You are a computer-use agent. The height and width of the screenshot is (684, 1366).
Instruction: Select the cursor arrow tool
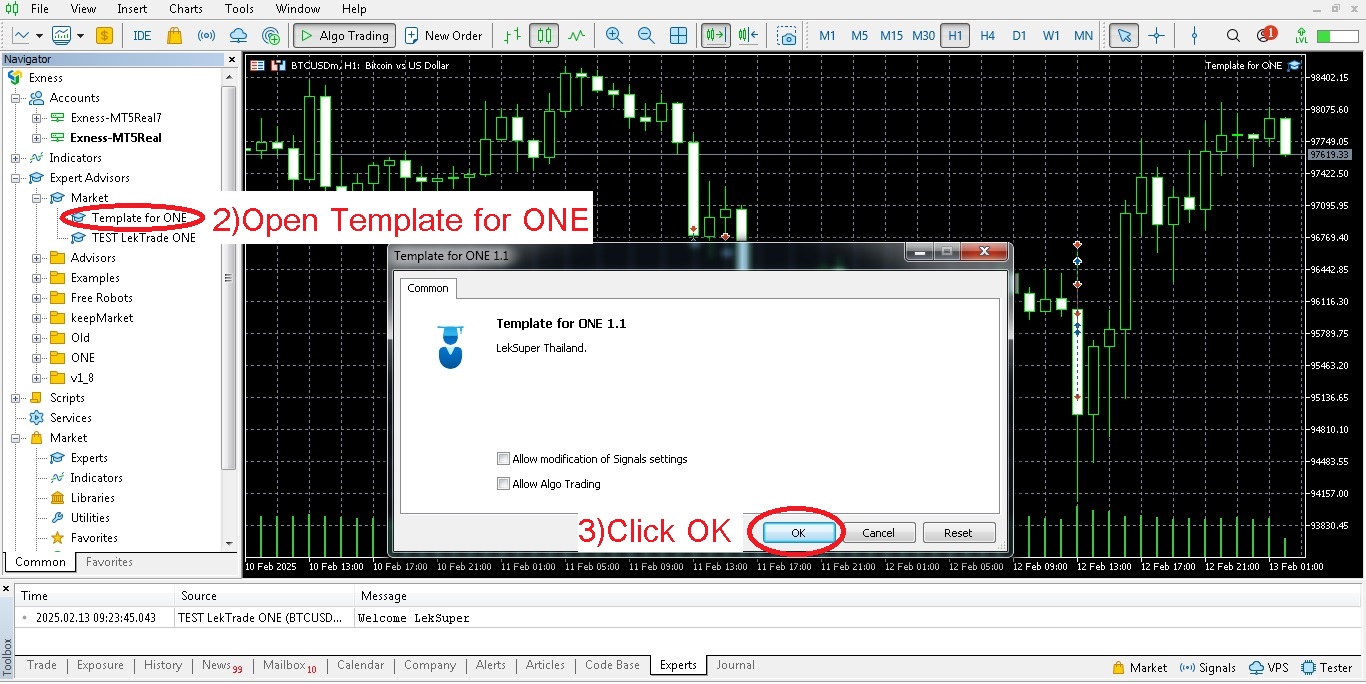1124,36
